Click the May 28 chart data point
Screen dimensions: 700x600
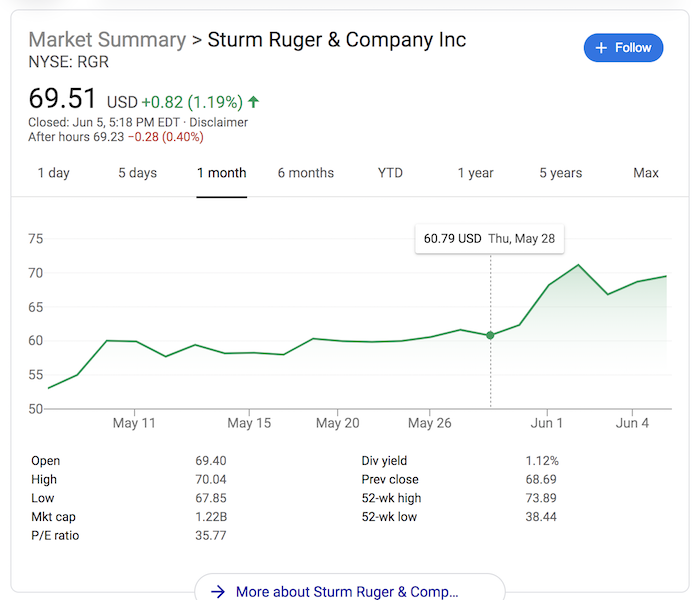tap(490, 335)
